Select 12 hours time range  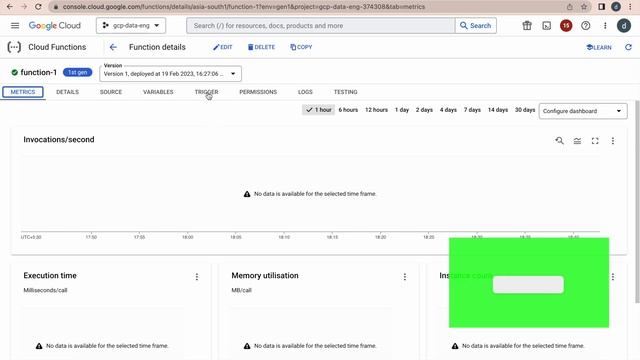(x=376, y=110)
